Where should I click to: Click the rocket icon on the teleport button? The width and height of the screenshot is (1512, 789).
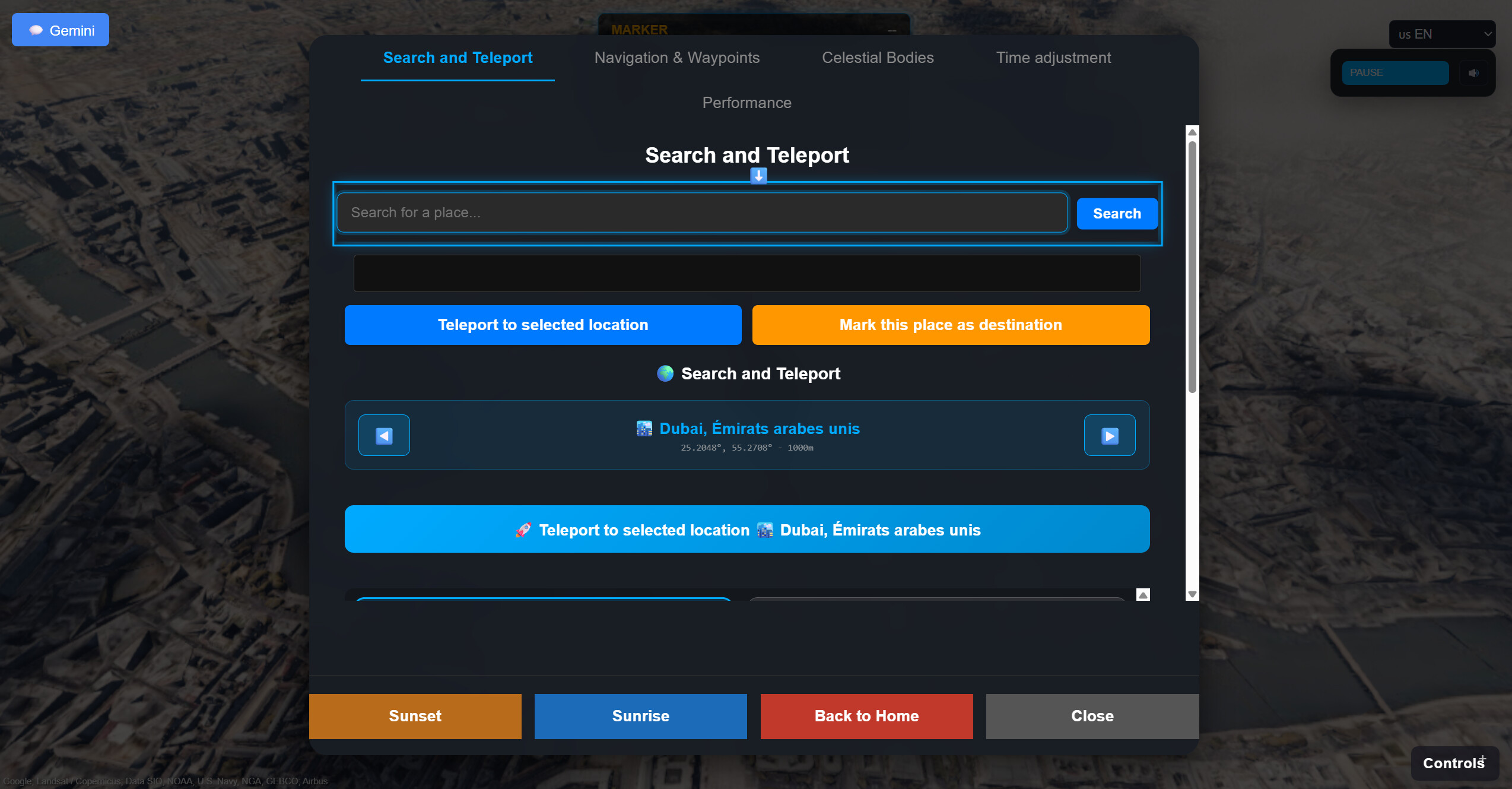click(x=523, y=530)
